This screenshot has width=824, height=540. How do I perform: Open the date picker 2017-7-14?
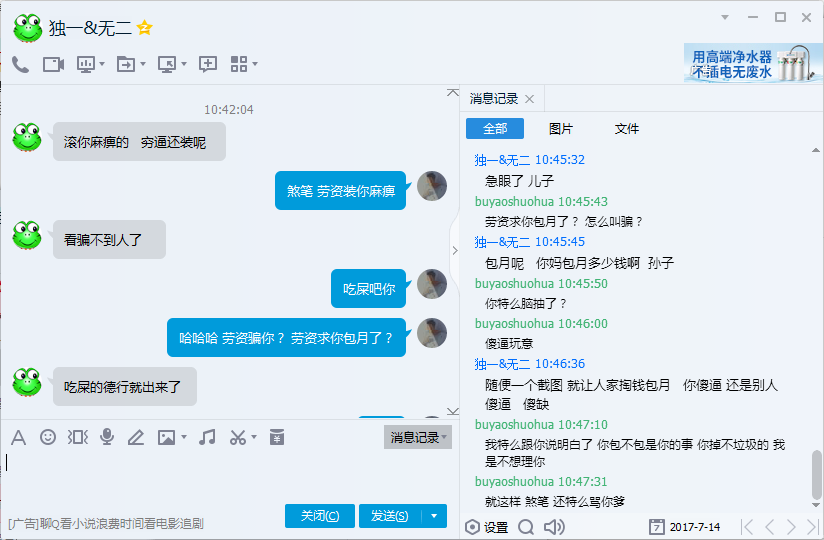pyautogui.click(x=684, y=527)
